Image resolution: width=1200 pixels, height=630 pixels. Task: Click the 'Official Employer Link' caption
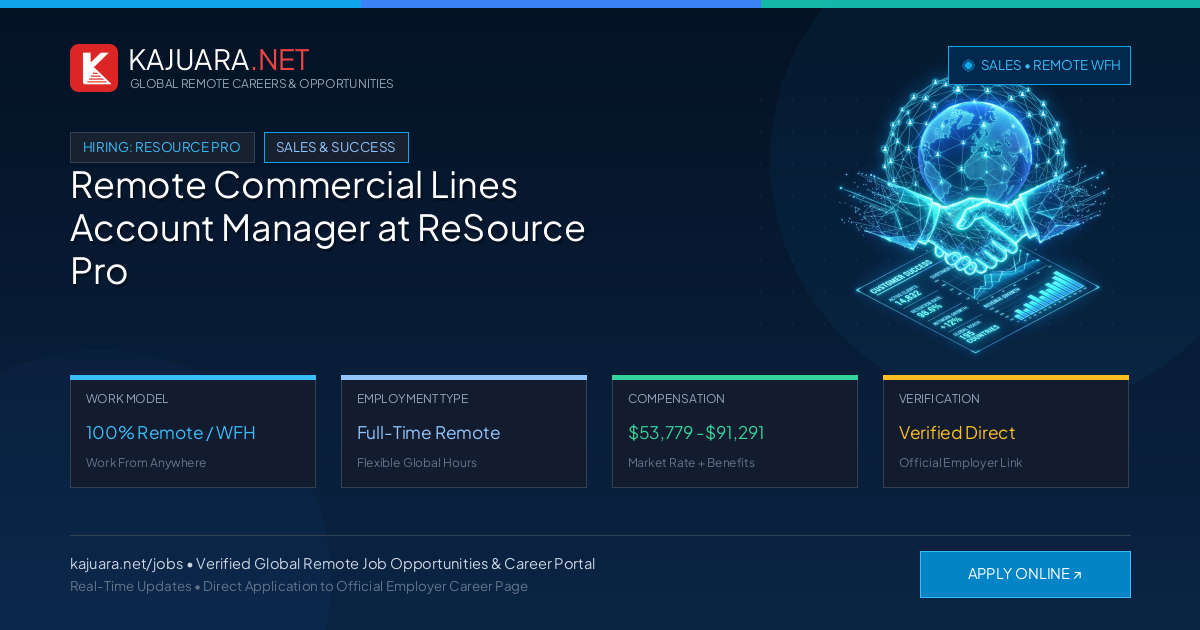point(960,463)
